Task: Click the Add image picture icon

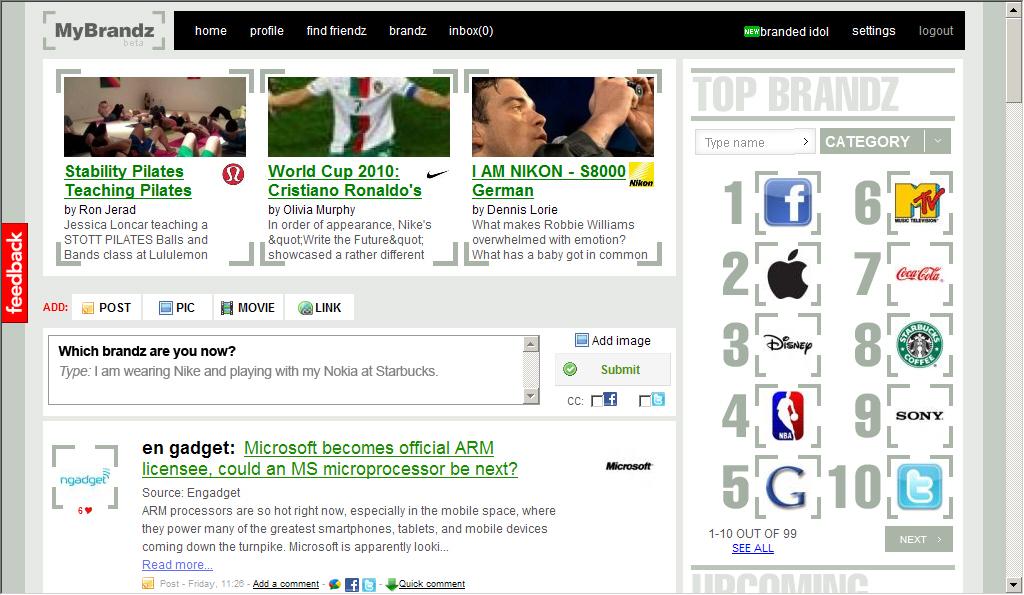Action: [581, 340]
